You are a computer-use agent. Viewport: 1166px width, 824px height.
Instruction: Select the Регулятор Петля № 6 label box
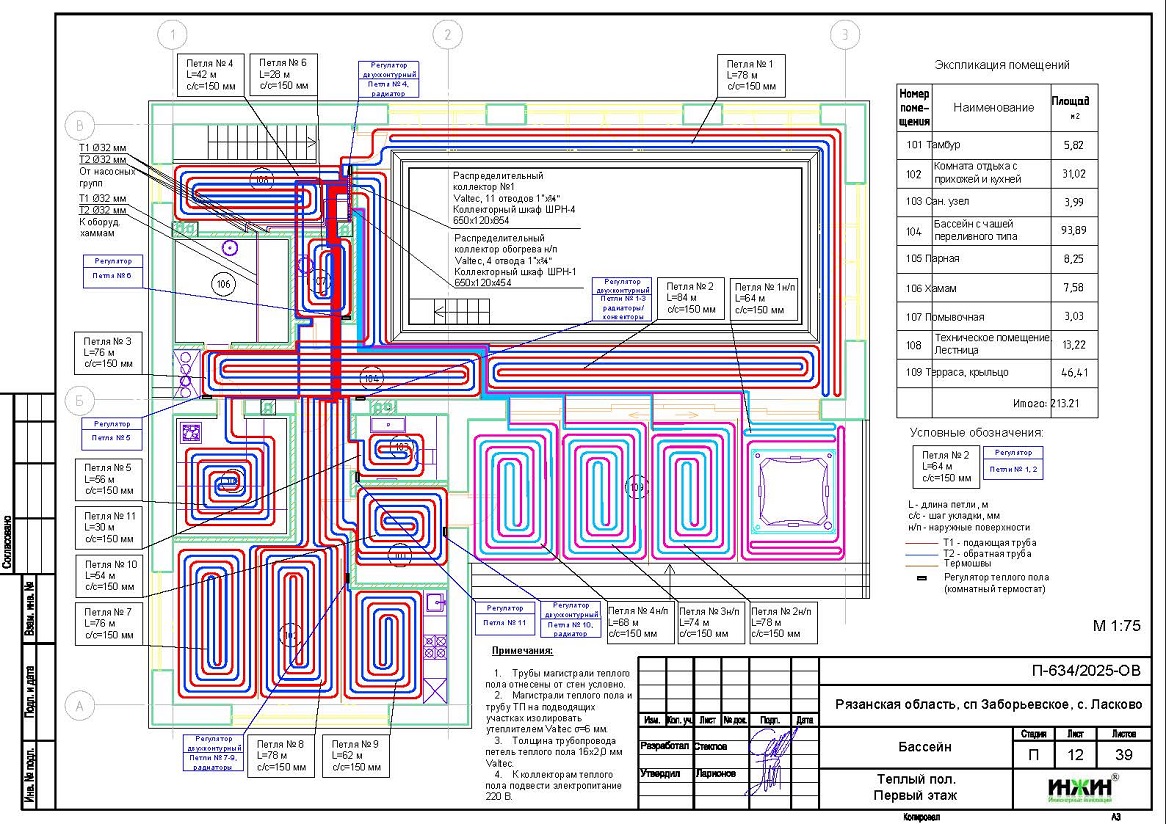click(113, 268)
